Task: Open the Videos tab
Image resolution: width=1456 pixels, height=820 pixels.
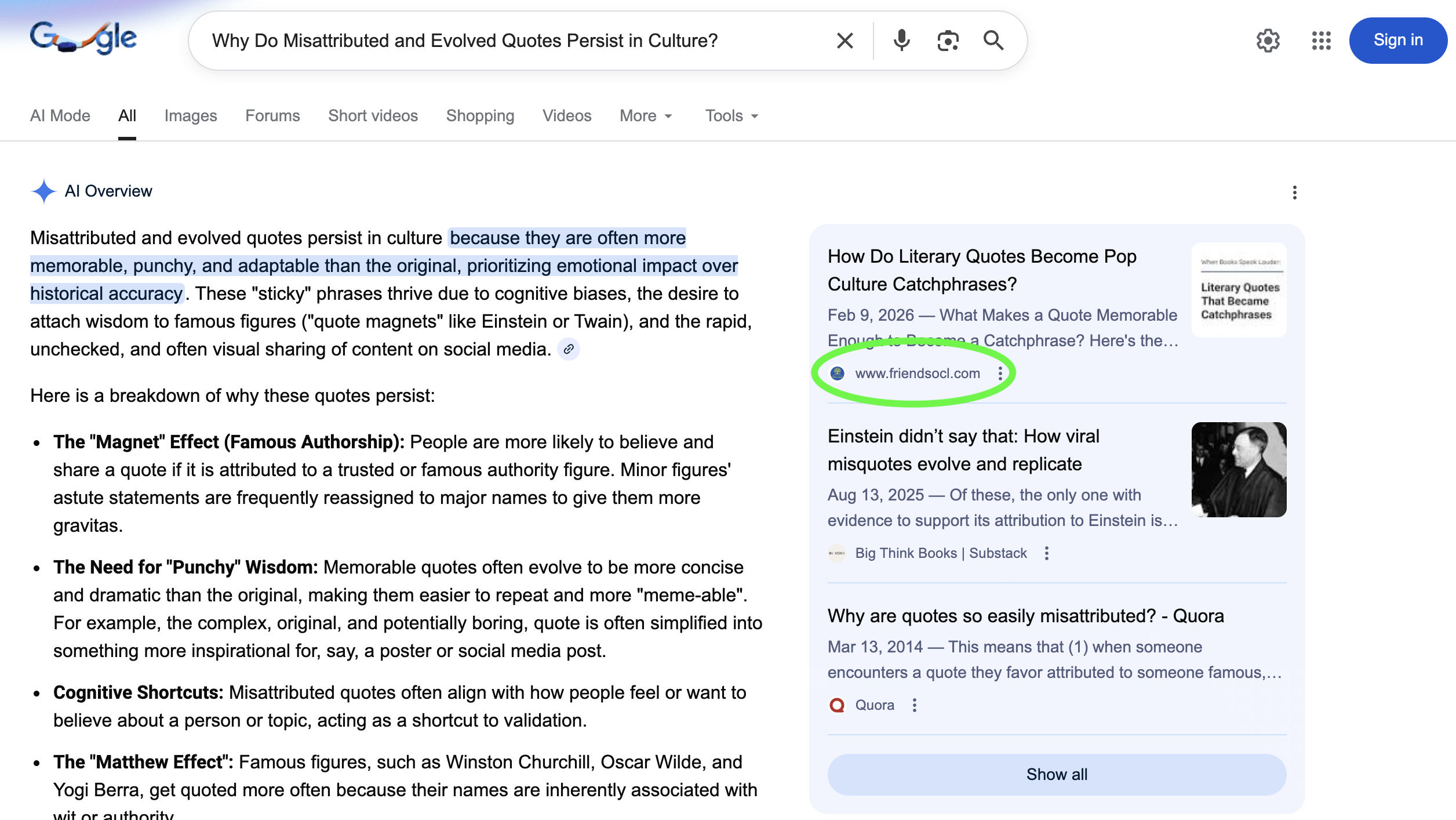Action: tap(567, 116)
